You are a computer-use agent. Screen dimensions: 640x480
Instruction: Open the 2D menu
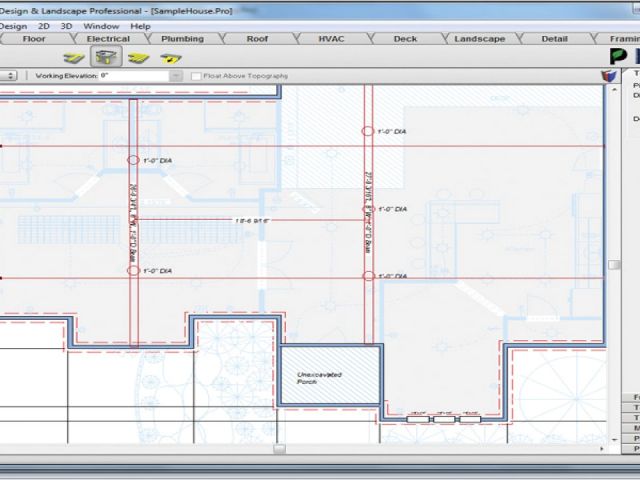click(45, 25)
